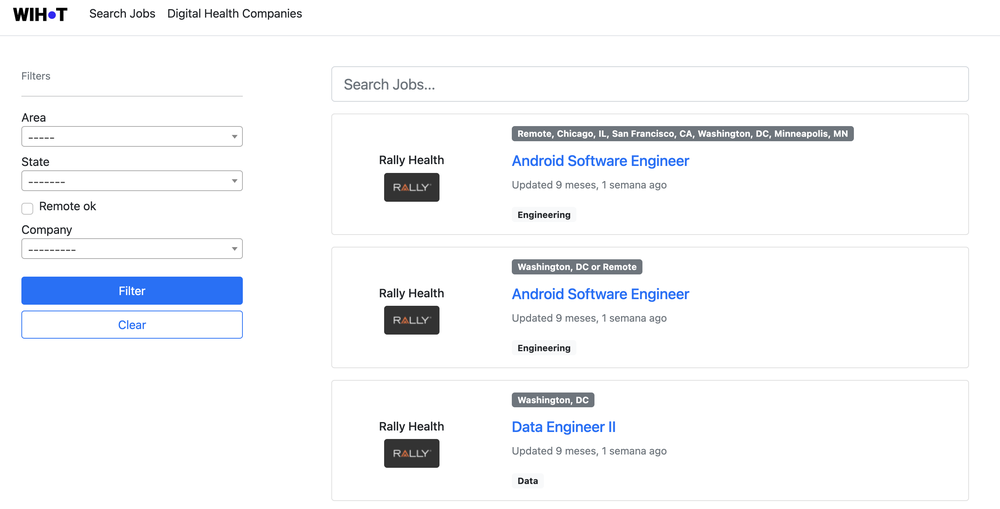Click Rally logo in first job card
This screenshot has width=1000, height=509.
pyautogui.click(x=411, y=187)
